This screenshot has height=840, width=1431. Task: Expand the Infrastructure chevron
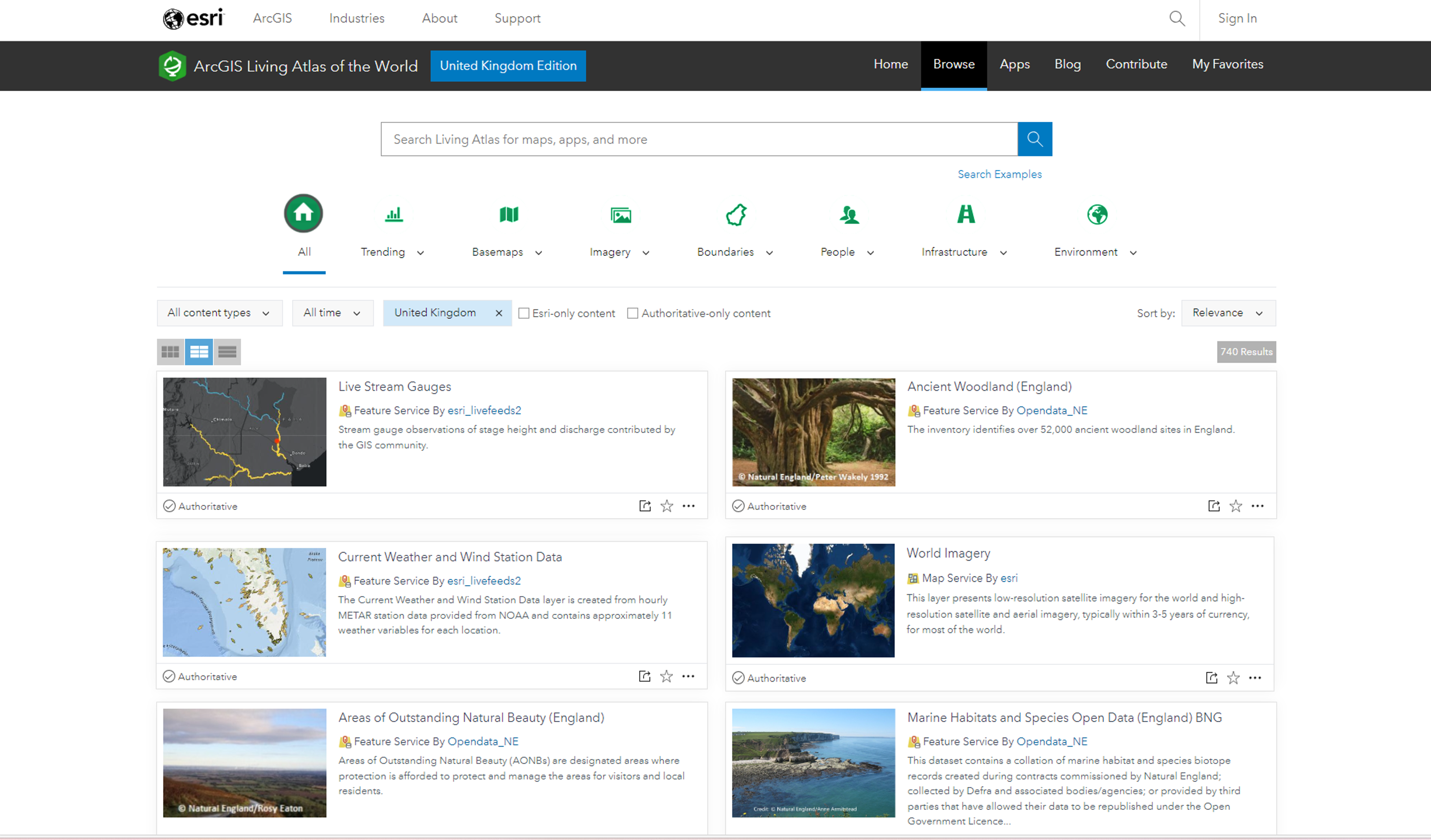click(x=1003, y=253)
